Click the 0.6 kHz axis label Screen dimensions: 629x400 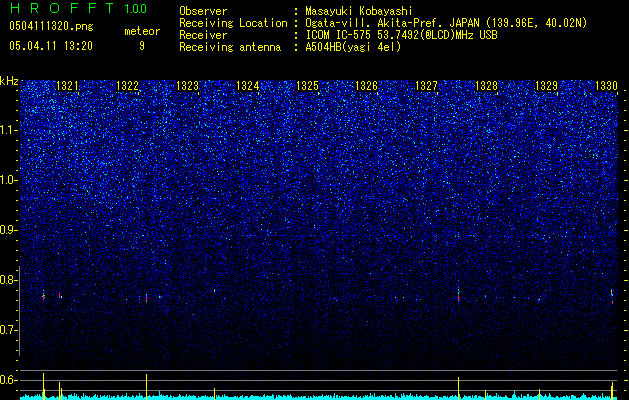click(9, 380)
